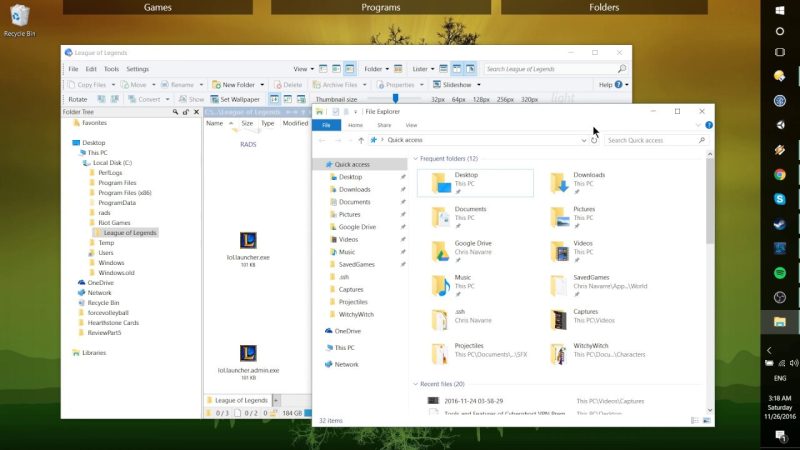This screenshot has width=800, height=450.
Task: Click the Steam taskbar icon
Action: [779, 224]
